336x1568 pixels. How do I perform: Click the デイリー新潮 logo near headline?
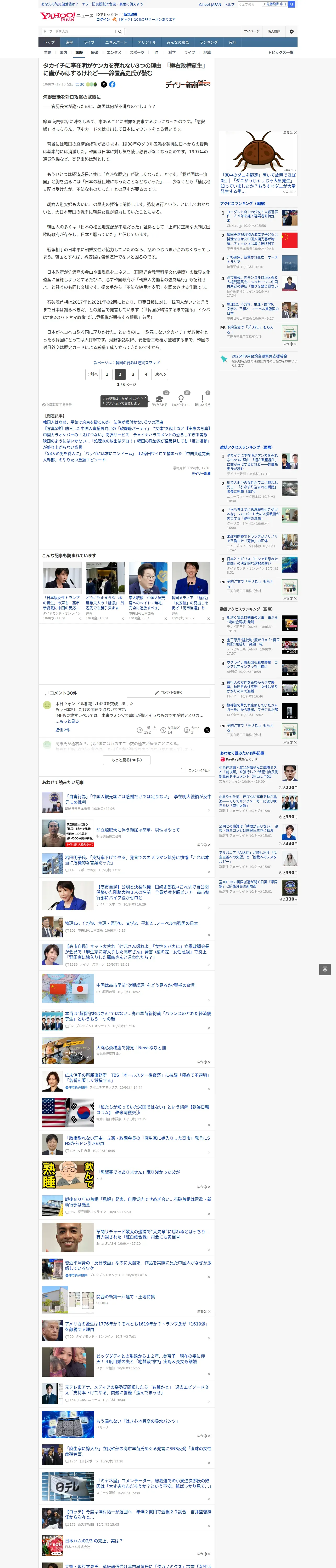click(188, 84)
